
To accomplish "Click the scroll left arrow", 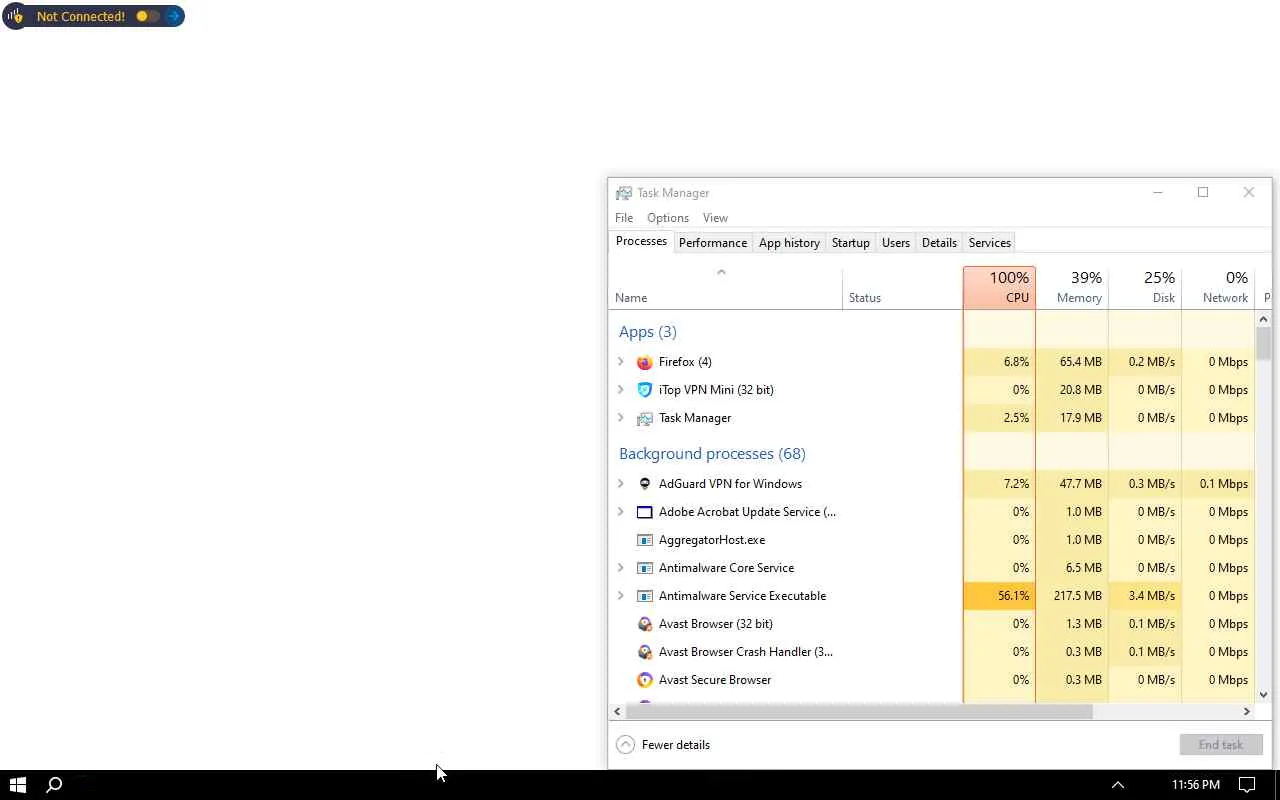I will (617, 712).
